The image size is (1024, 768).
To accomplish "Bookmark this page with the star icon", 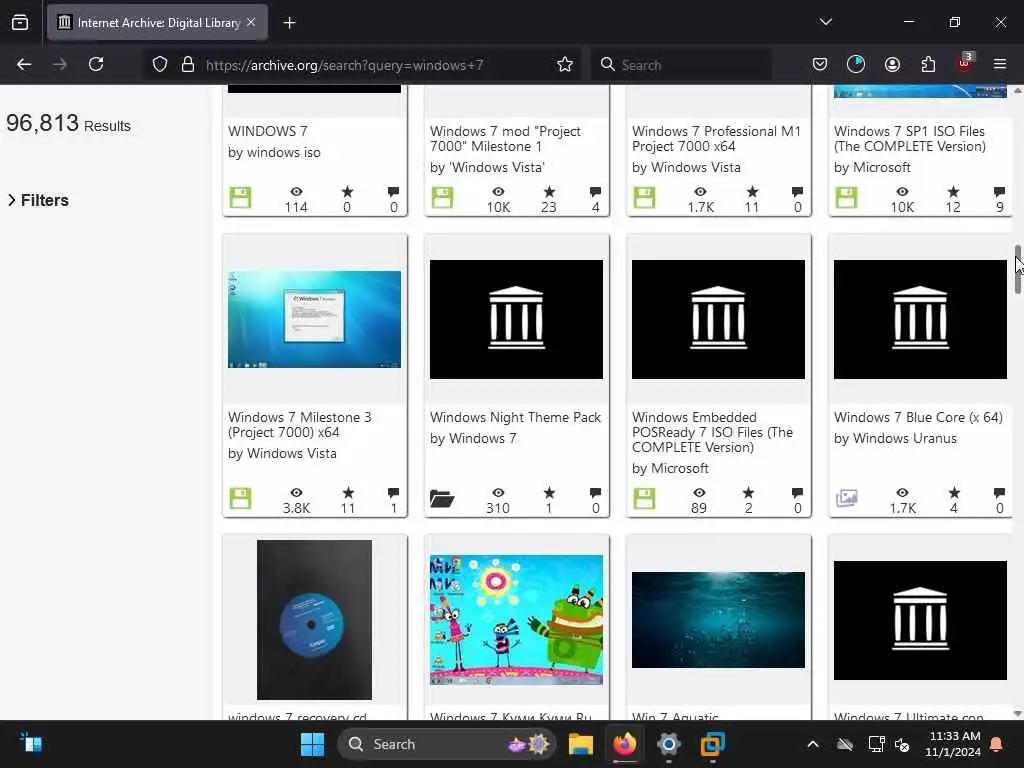I will [x=565, y=65].
